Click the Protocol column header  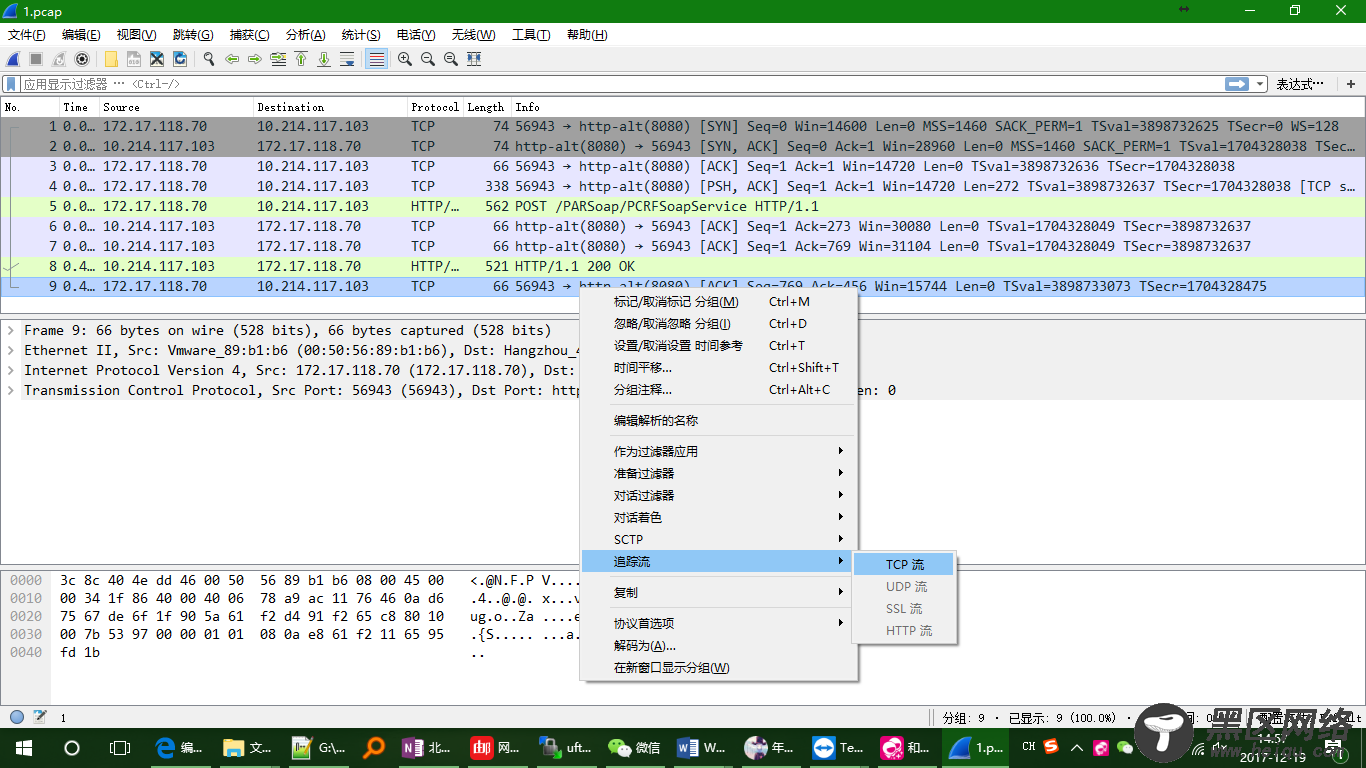(x=435, y=107)
